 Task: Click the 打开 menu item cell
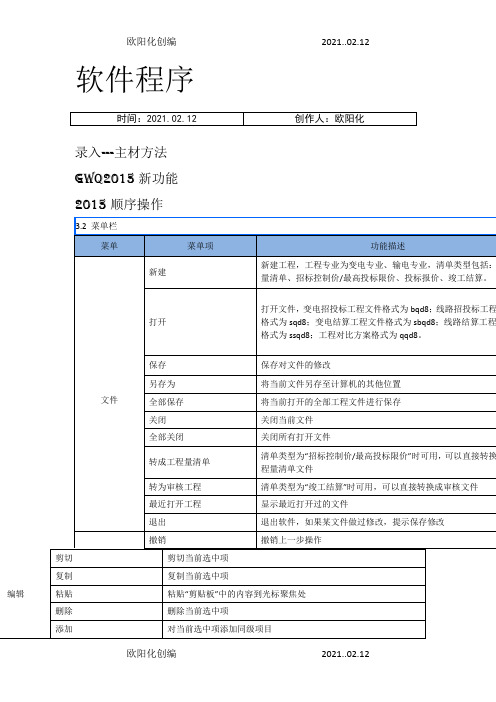[200, 322]
